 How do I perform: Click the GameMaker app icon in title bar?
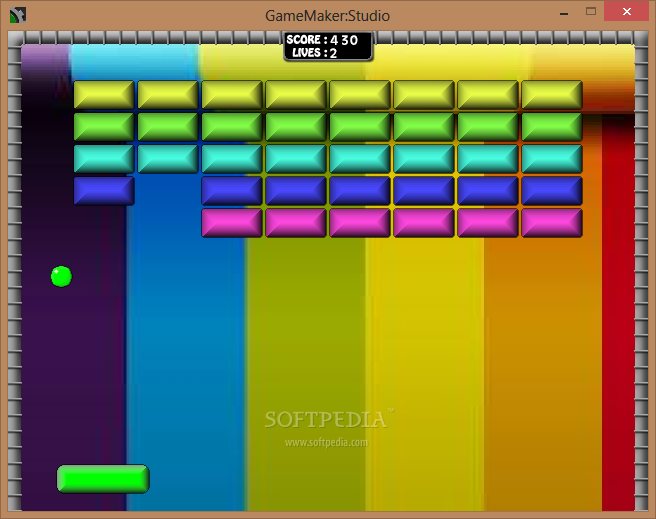coord(18,15)
